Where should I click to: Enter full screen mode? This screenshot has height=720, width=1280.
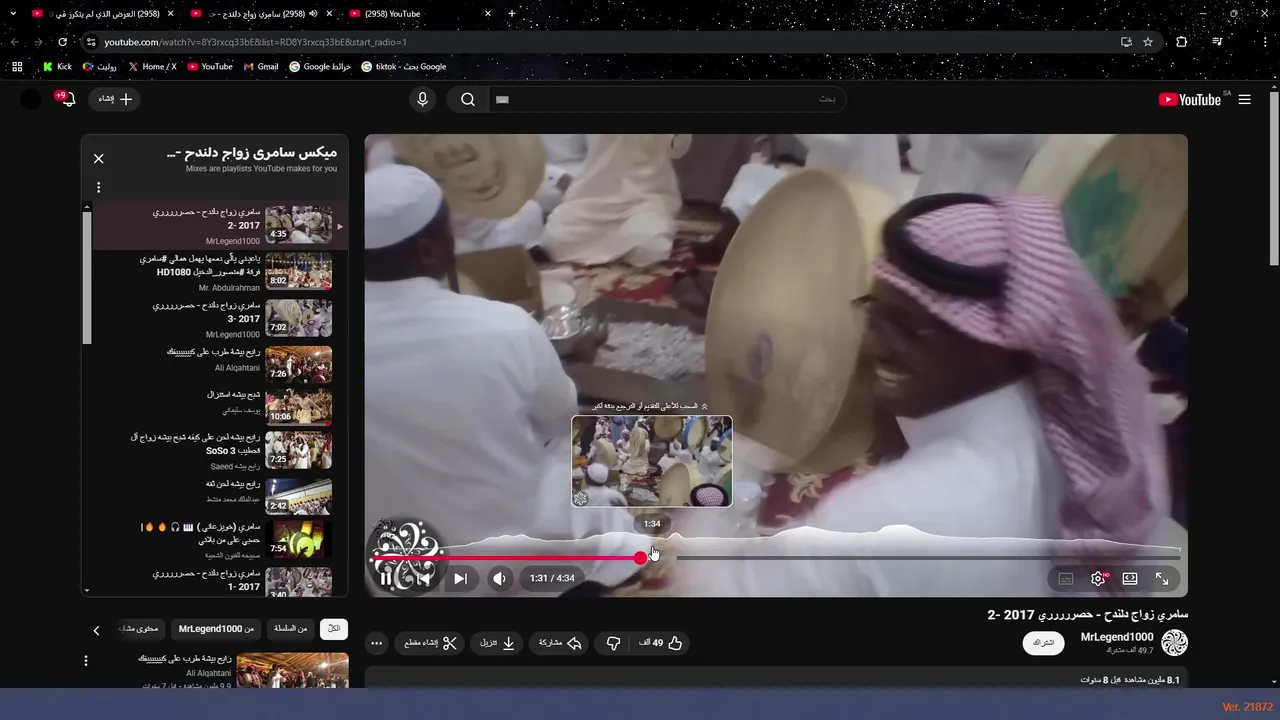[1162, 578]
